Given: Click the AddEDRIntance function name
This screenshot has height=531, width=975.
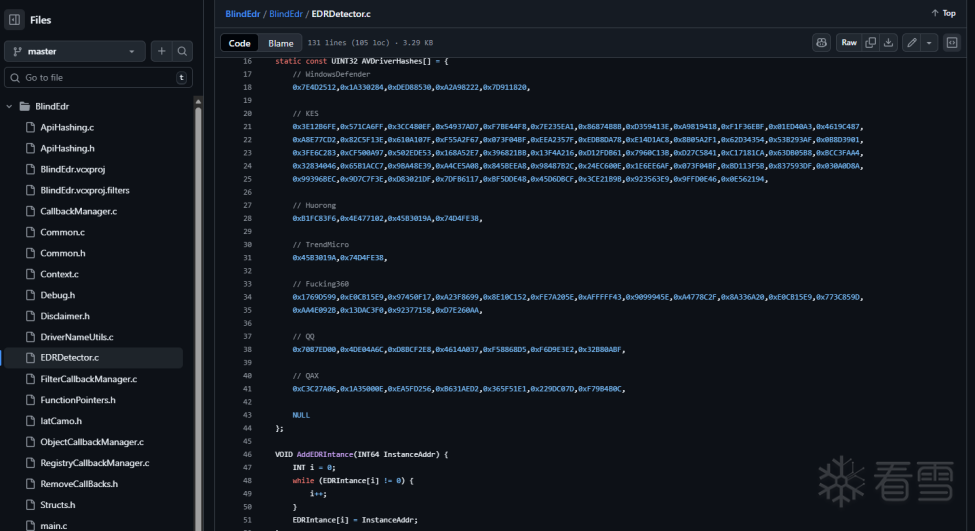Looking at the screenshot, I should (325, 455).
